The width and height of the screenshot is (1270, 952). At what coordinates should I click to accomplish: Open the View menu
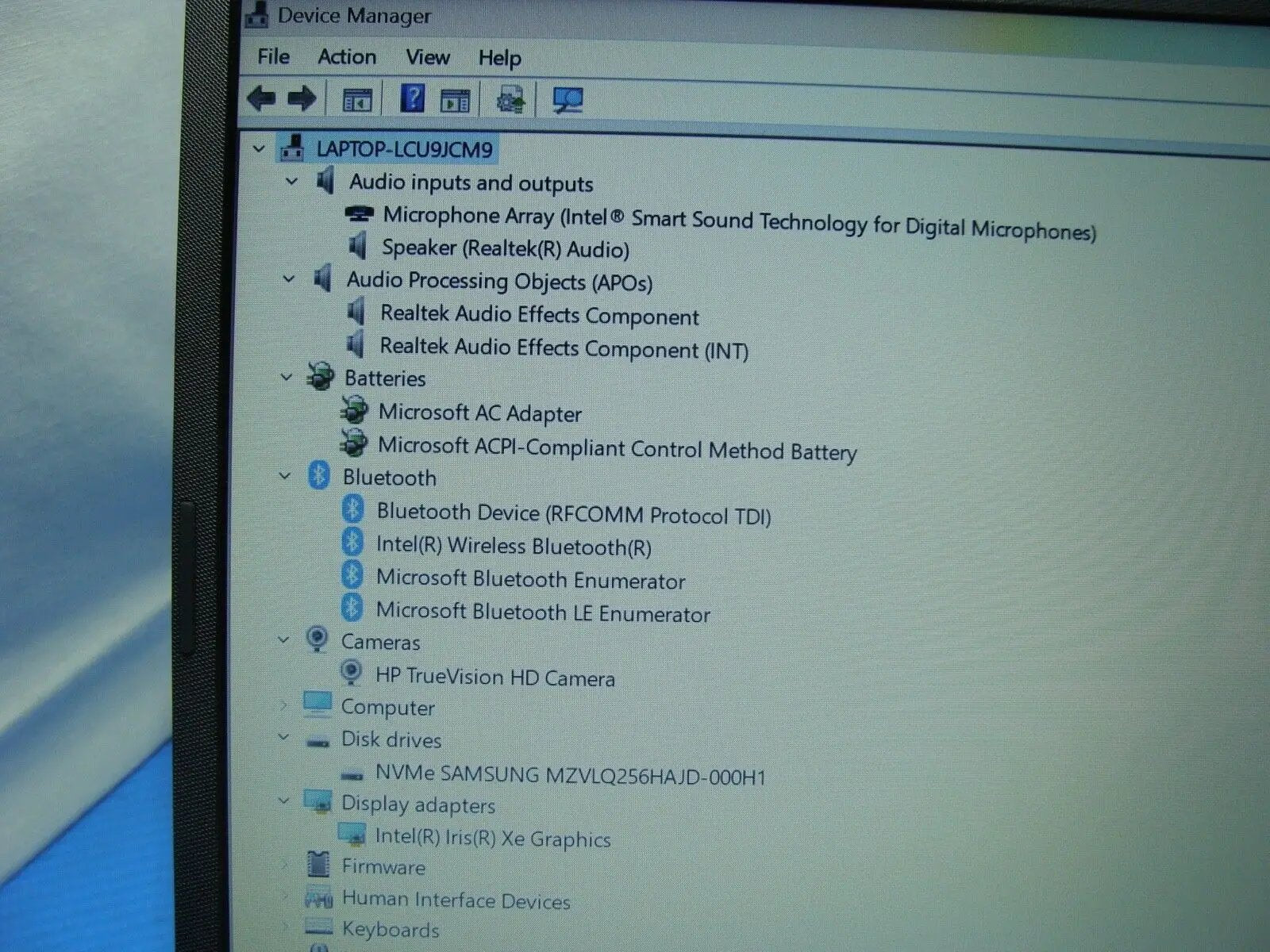click(428, 57)
